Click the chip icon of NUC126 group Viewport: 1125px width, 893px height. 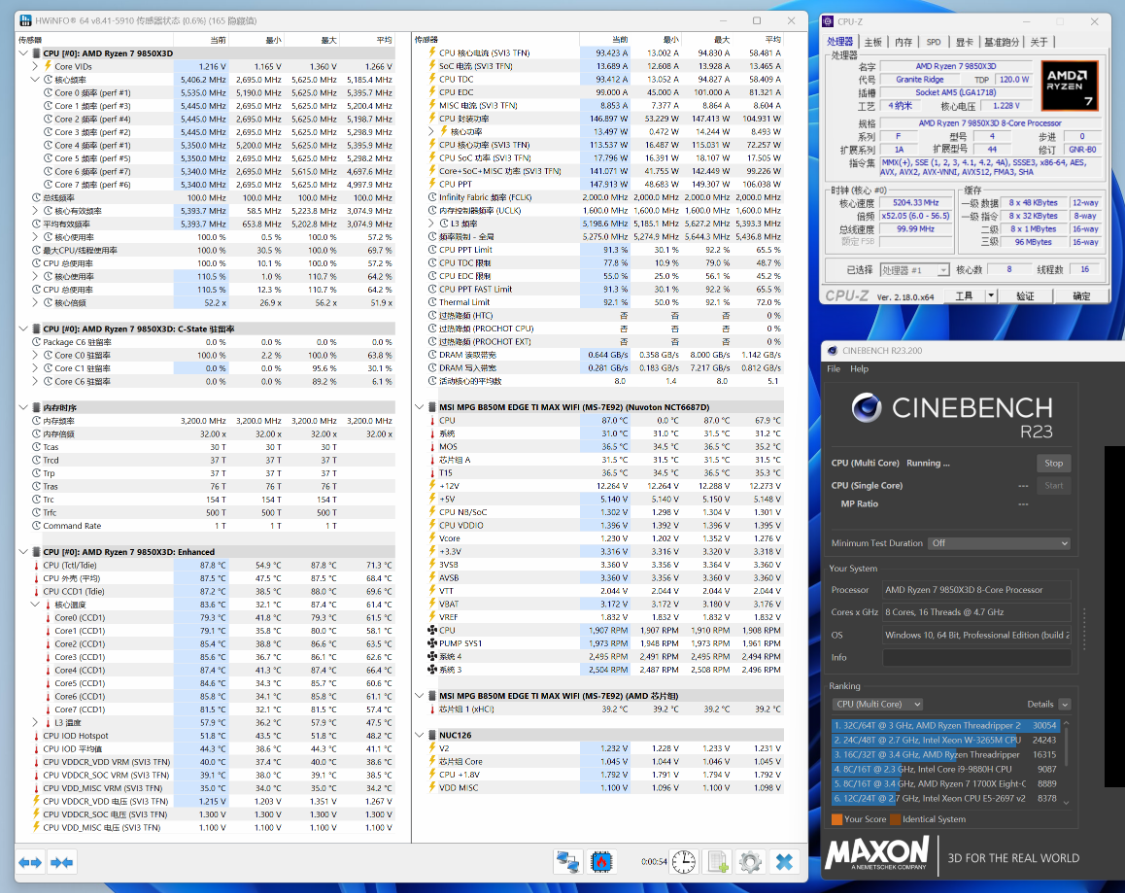pos(432,735)
